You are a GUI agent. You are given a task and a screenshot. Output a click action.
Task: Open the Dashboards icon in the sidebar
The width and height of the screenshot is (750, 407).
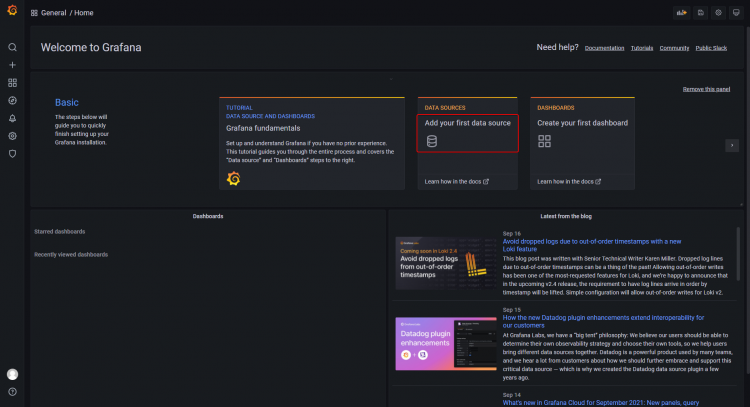point(12,83)
